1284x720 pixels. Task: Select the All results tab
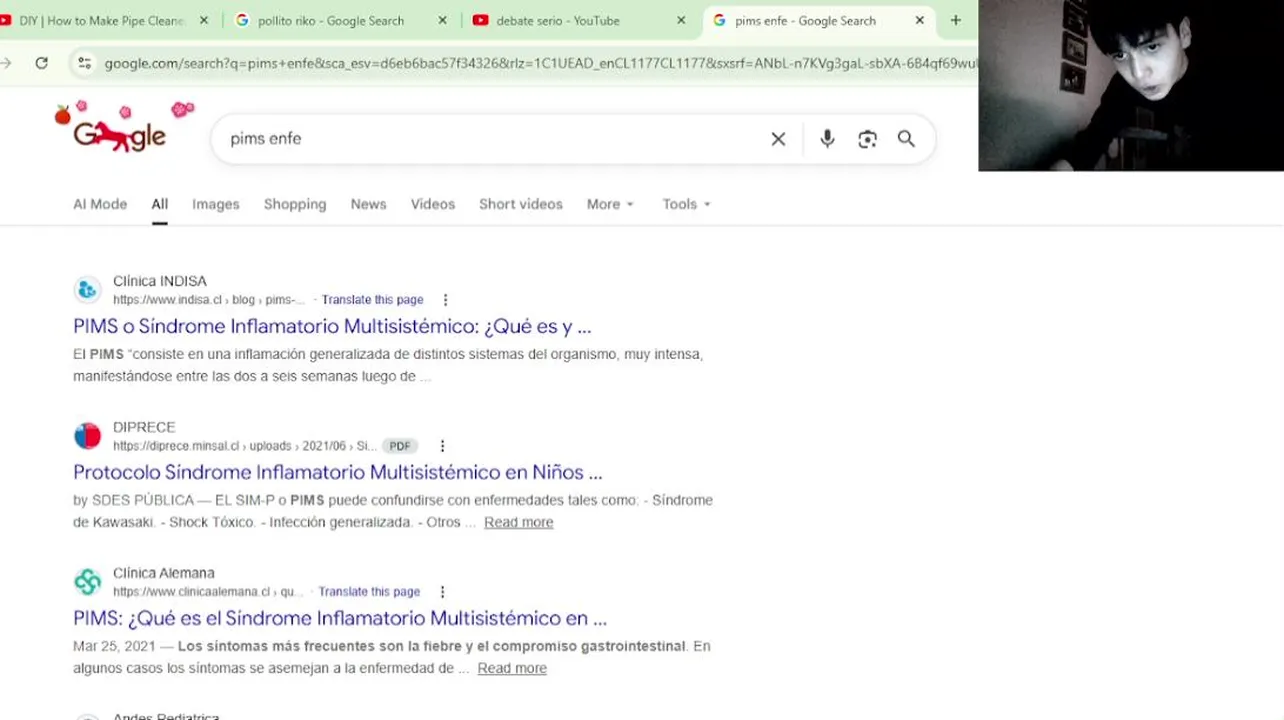click(x=160, y=204)
